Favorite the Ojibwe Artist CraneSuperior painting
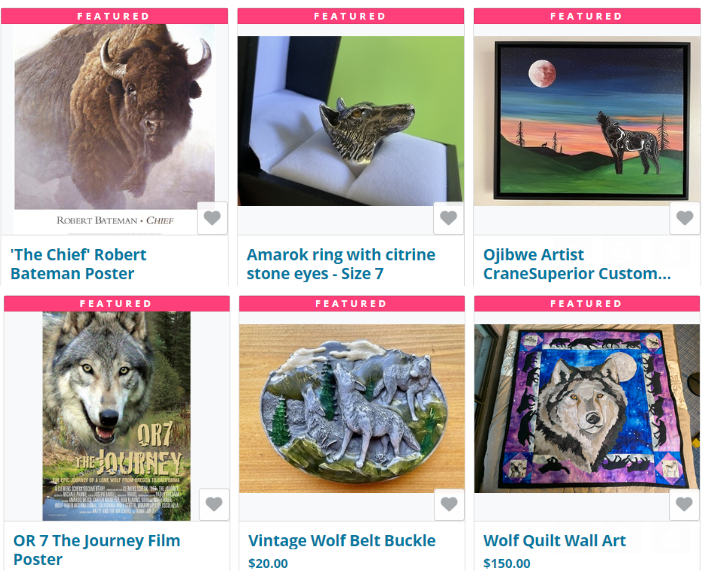The width and height of the screenshot is (704, 575). click(x=685, y=218)
